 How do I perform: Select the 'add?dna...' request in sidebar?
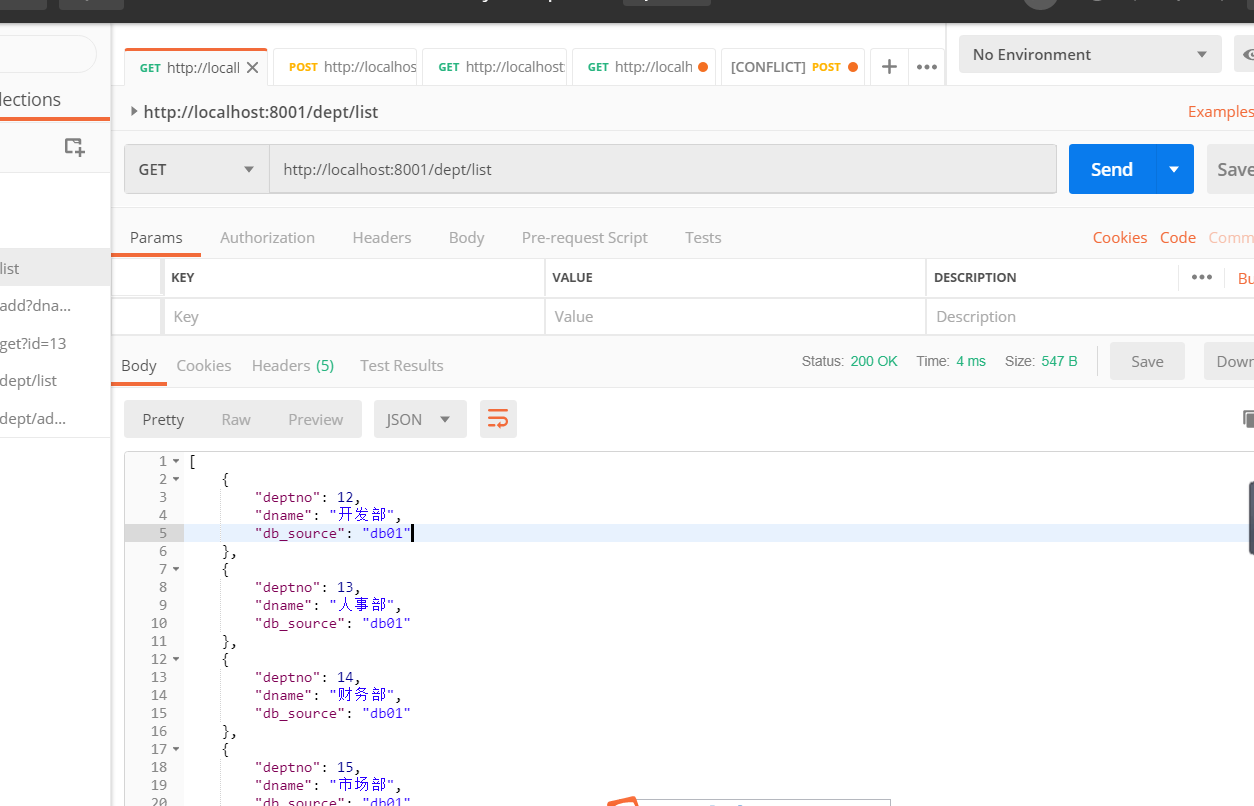click(x=55, y=305)
